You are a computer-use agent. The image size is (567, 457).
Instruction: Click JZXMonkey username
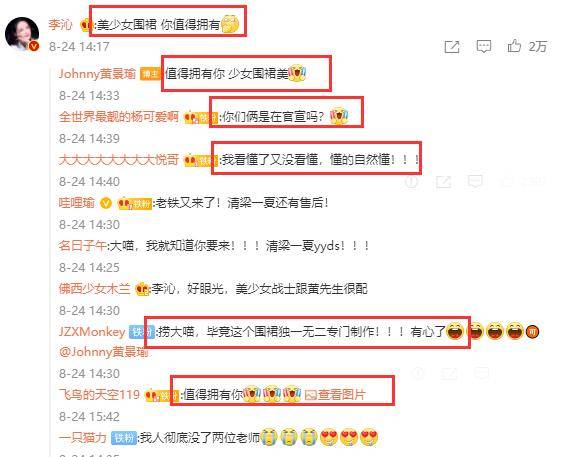[x=92, y=332]
